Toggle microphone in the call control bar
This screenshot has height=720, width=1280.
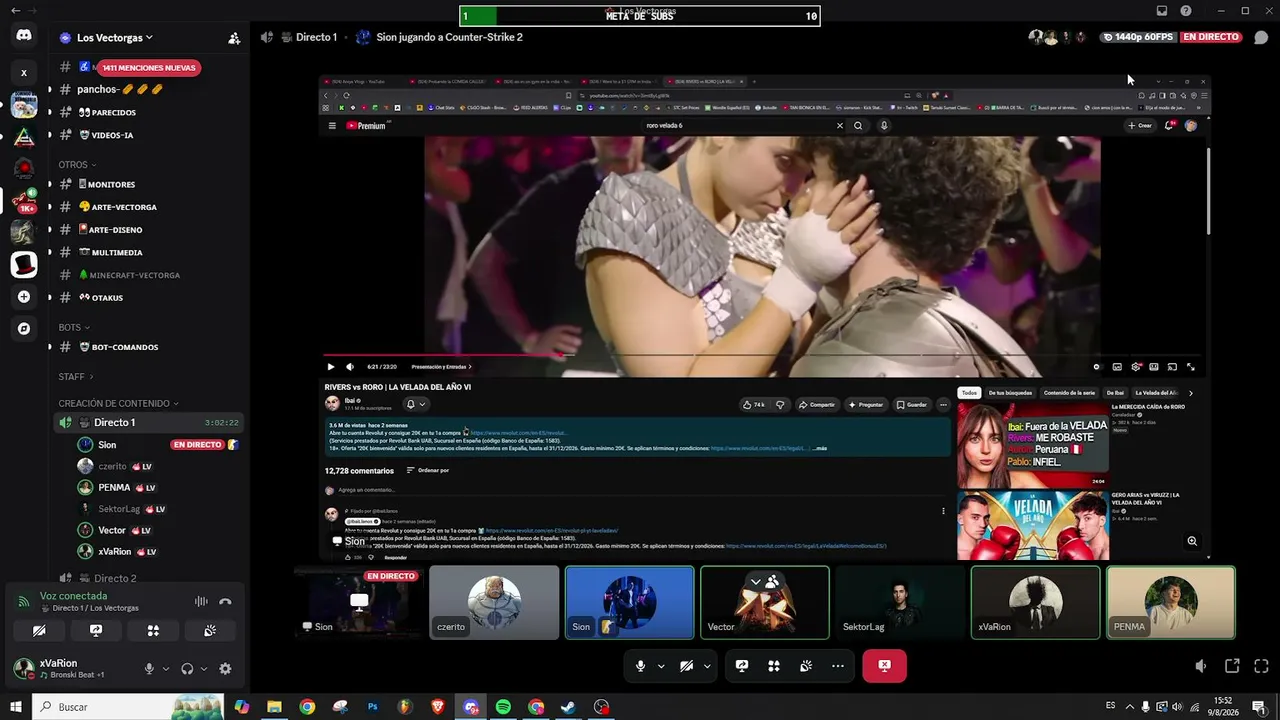tap(641, 666)
